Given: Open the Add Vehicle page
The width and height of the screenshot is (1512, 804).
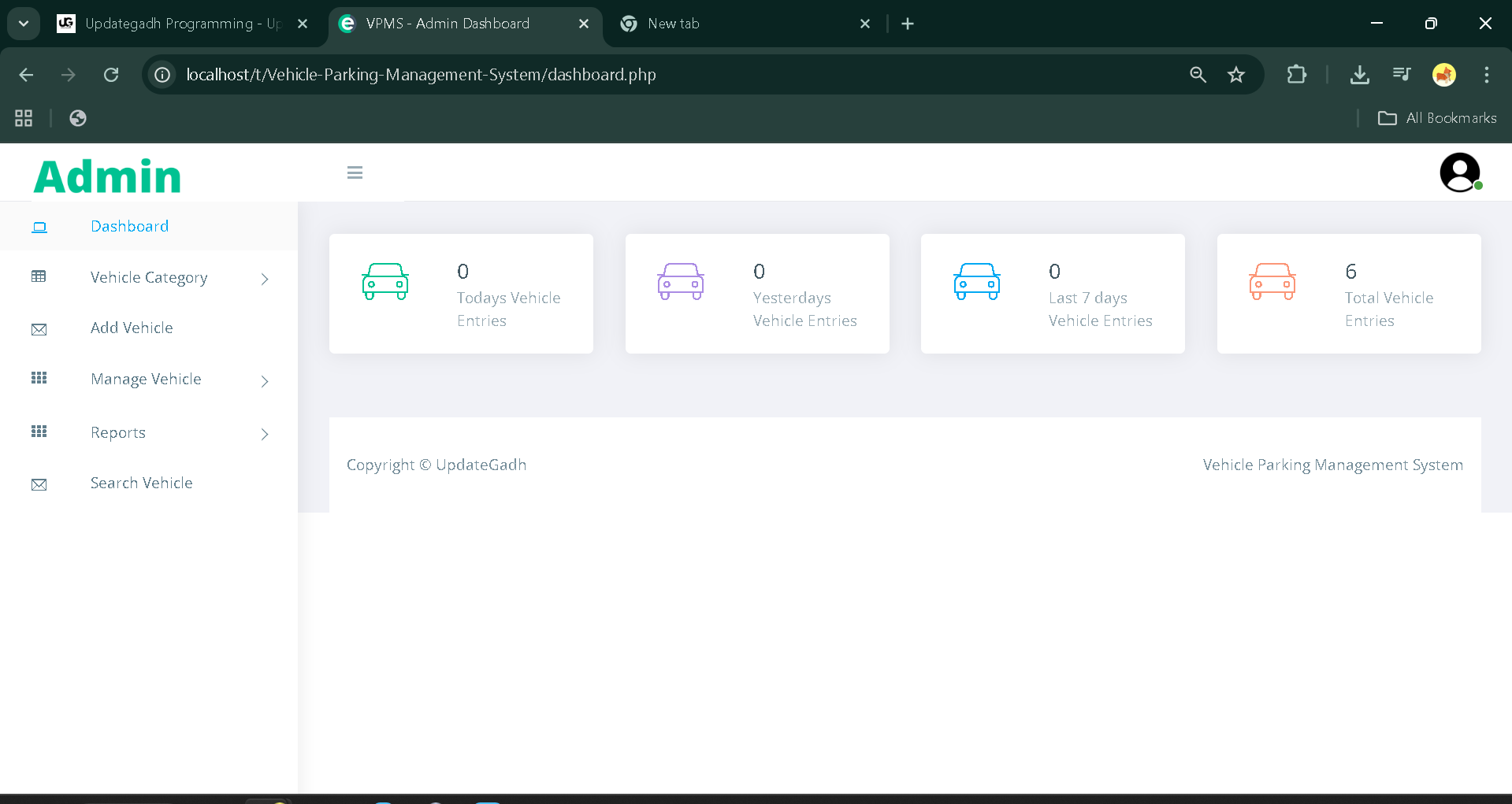Looking at the screenshot, I should (132, 328).
